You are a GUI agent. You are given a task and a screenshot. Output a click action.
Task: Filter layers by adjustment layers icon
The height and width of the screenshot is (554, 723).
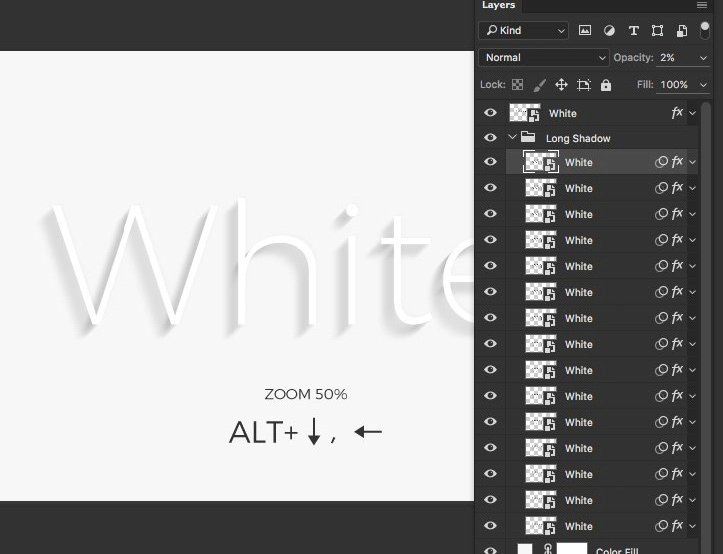point(609,31)
